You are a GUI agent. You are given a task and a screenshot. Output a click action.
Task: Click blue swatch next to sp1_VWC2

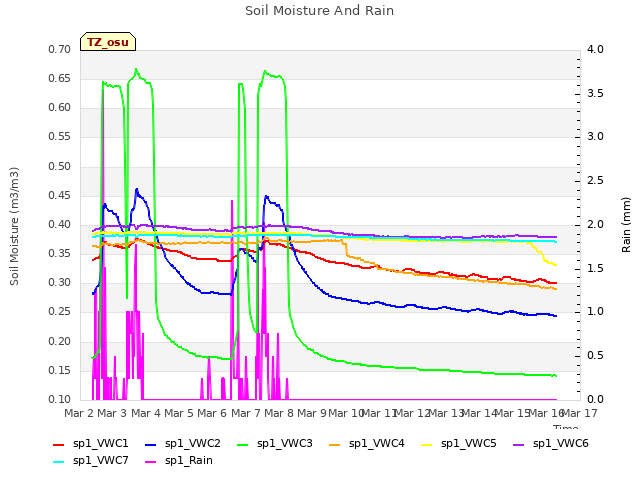coord(151,444)
